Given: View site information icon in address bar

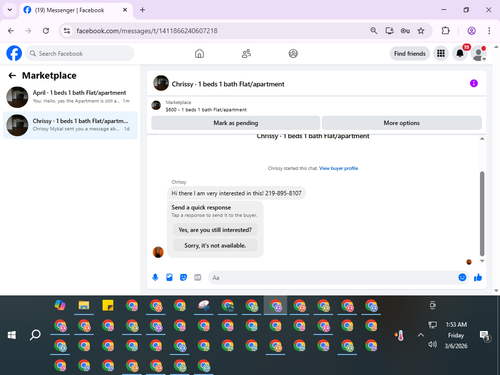Looking at the screenshot, I should click(x=67, y=31).
